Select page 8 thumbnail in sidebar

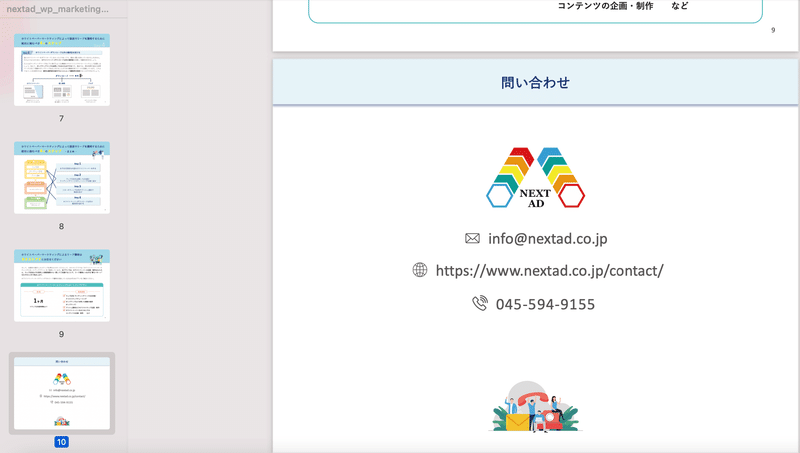(62, 178)
